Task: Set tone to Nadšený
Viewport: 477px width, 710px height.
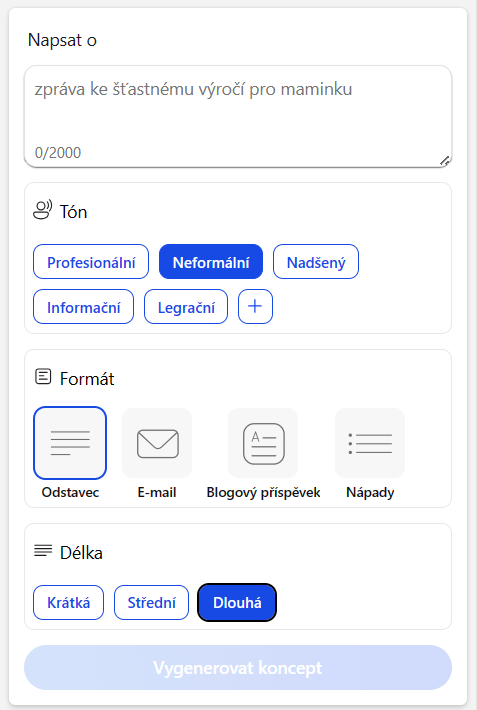Action: pyautogui.click(x=316, y=262)
